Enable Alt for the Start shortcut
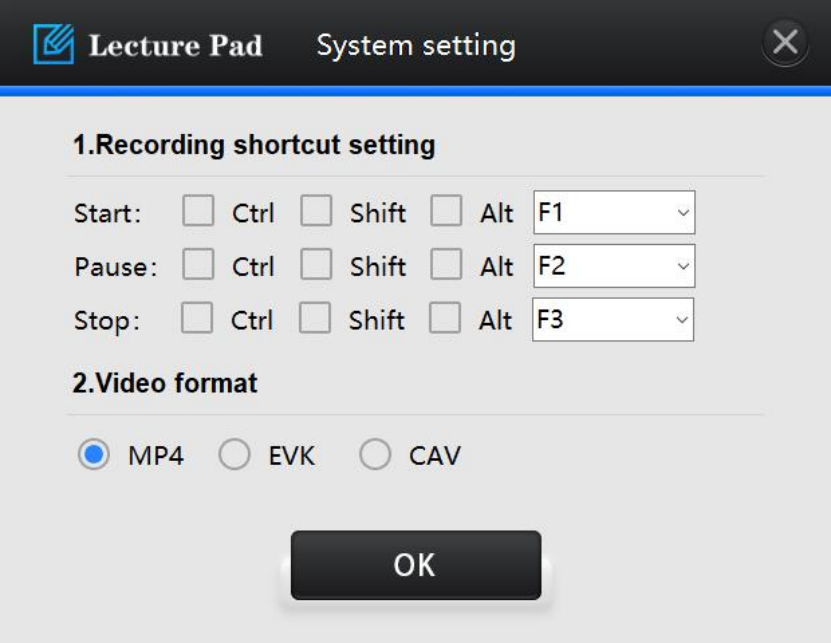The width and height of the screenshot is (831, 643). [446, 210]
